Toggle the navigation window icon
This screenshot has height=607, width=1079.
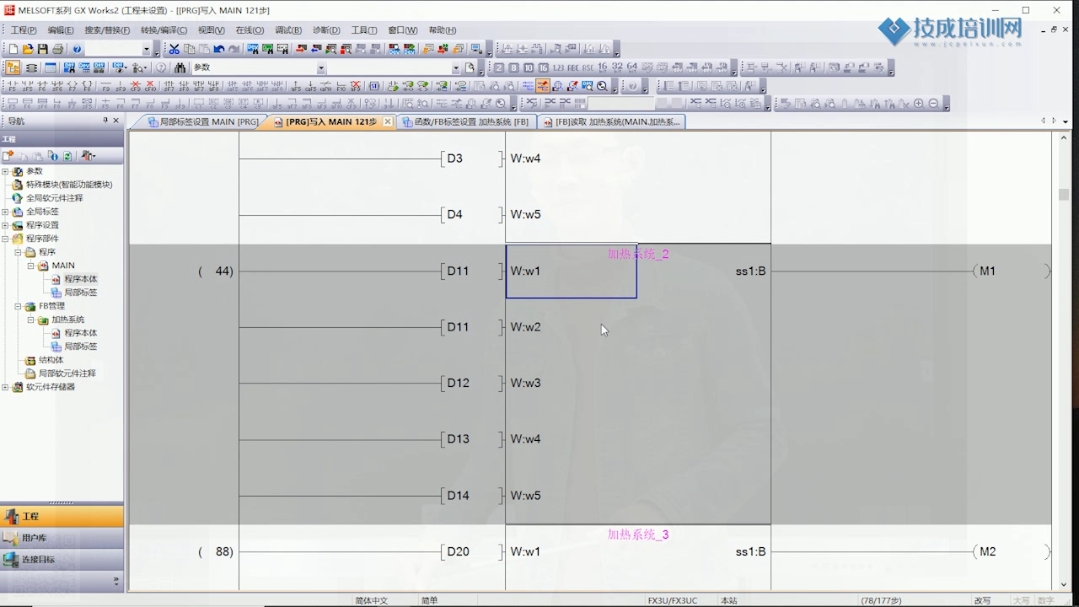click(13, 67)
